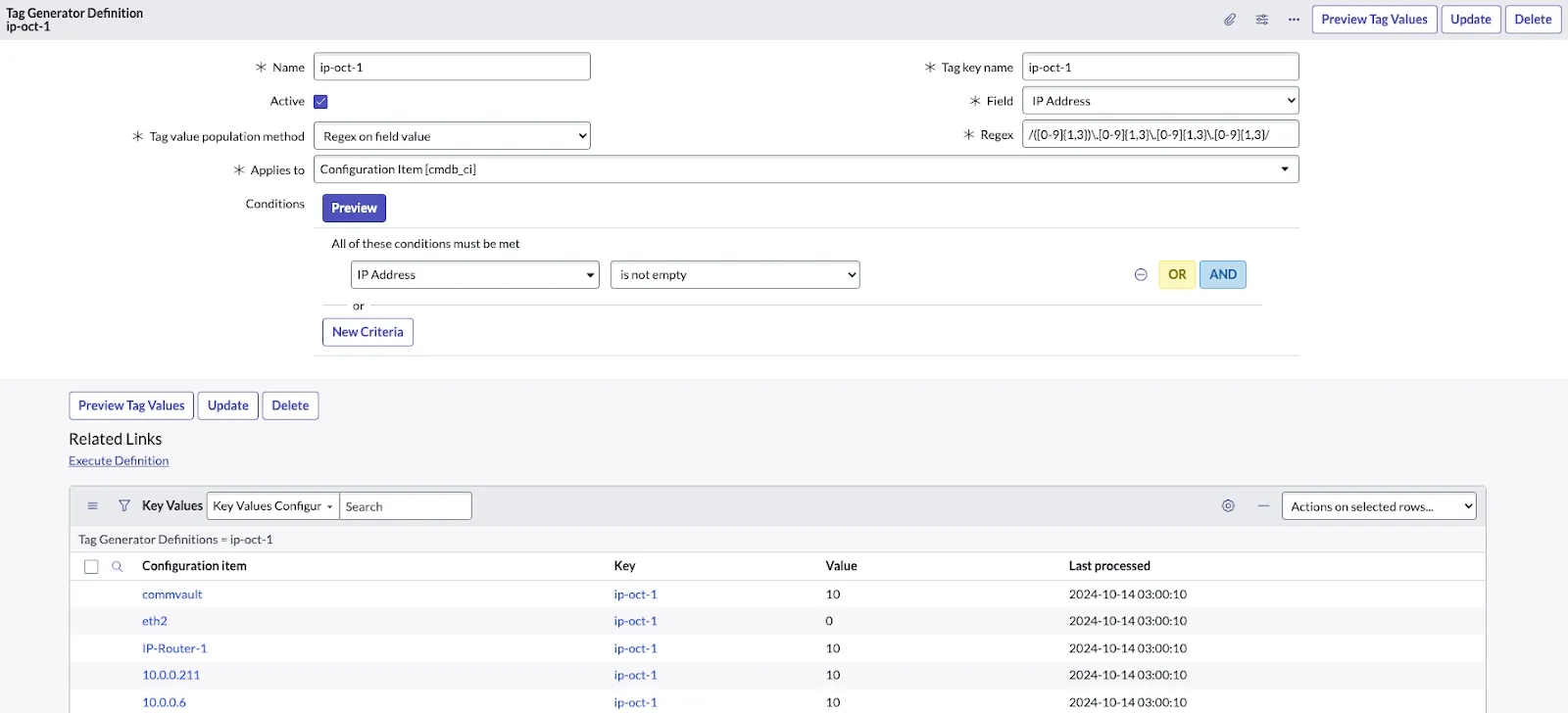This screenshot has height=713, width=1568.
Task: Open the IP-Router-1 configuration item
Action: (x=174, y=648)
